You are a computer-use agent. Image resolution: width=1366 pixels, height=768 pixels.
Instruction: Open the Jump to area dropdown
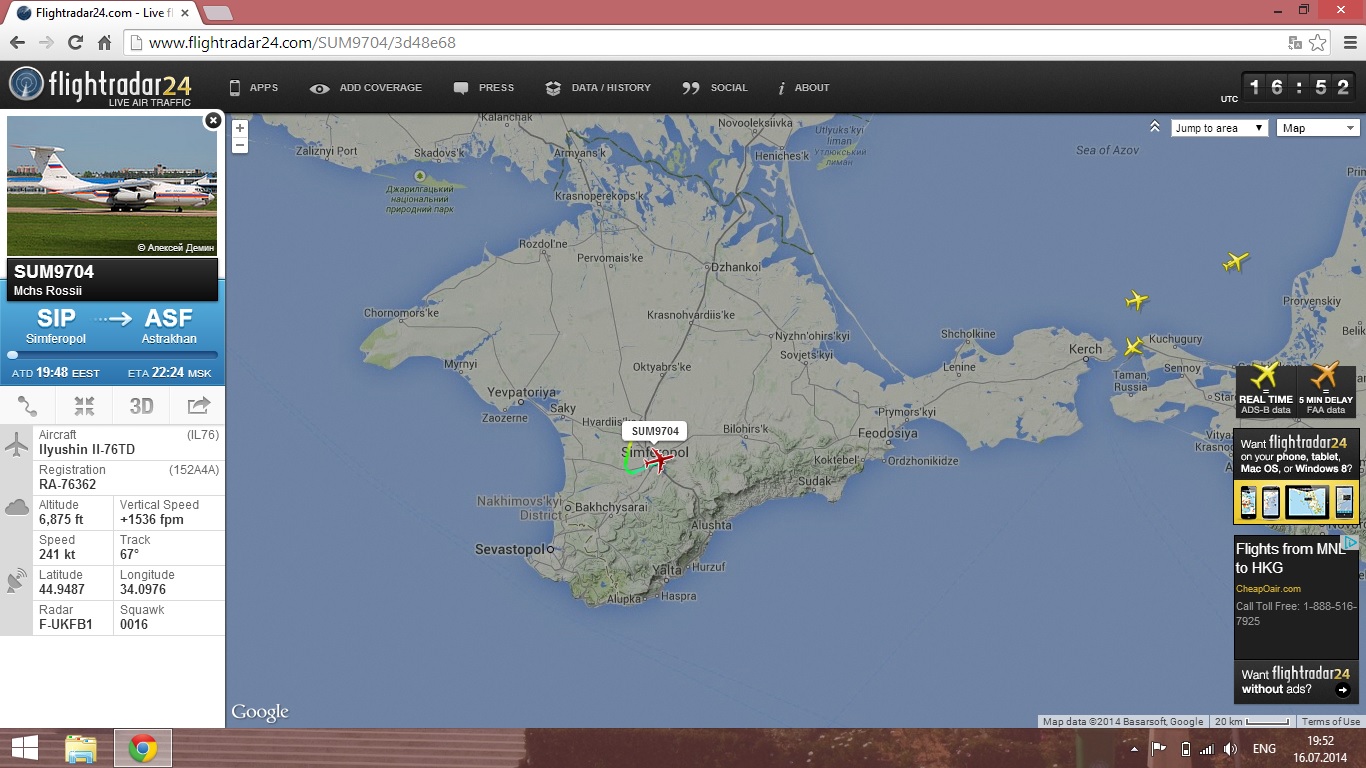[x=1219, y=128]
